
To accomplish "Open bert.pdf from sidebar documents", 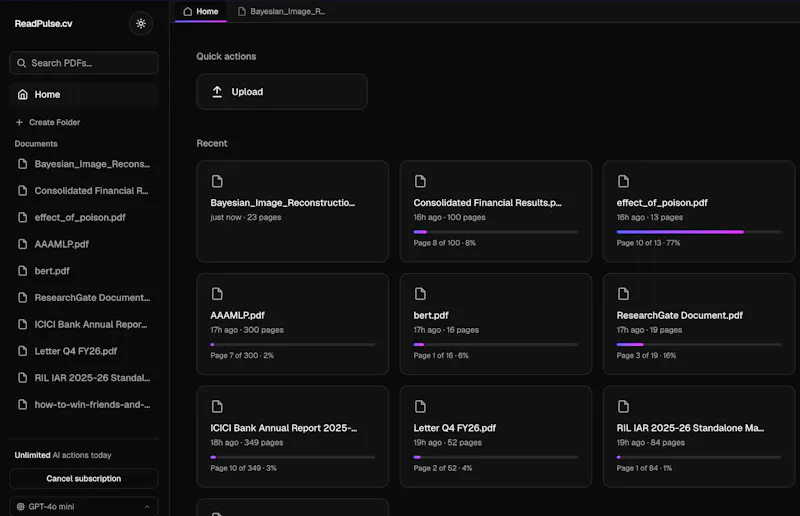I will point(84,271).
